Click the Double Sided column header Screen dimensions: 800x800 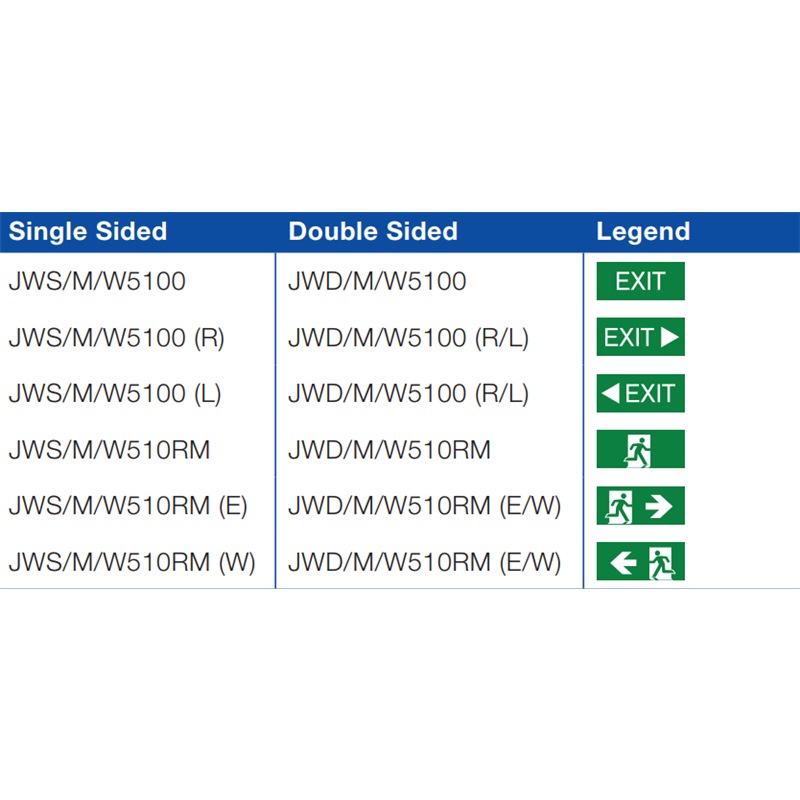coord(373,232)
